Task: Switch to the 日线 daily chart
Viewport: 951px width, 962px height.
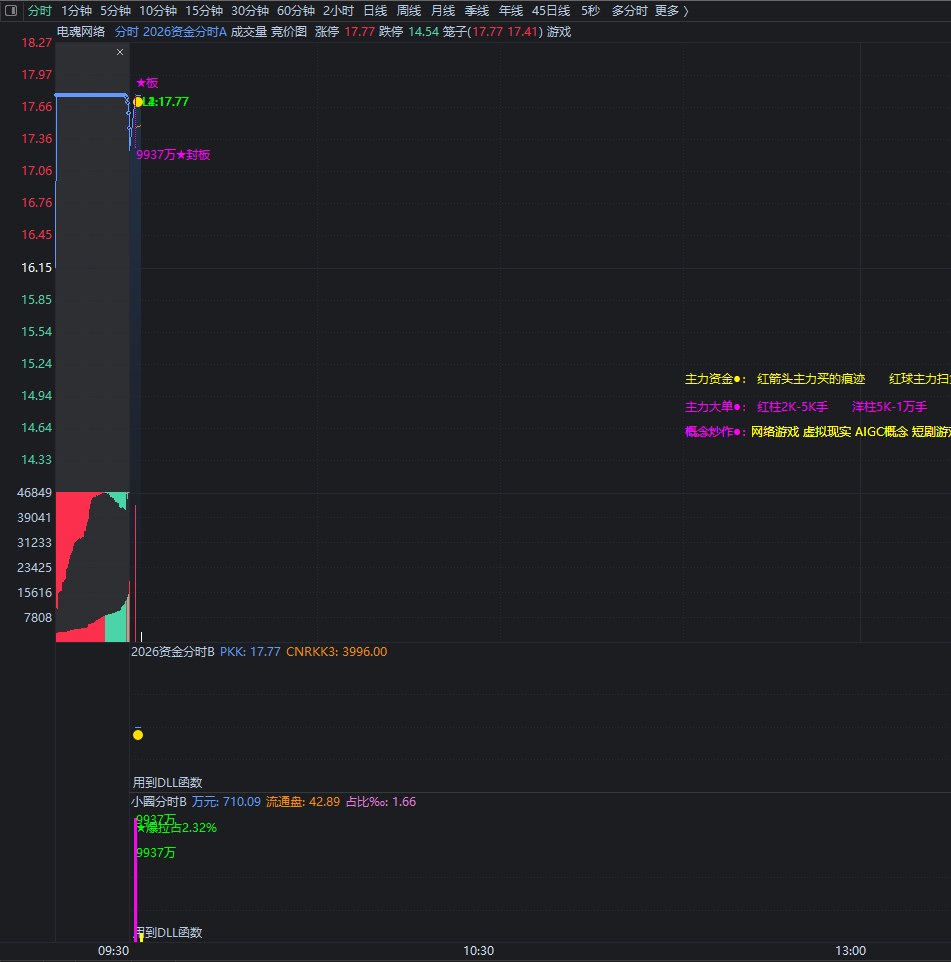Action: click(375, 11)
